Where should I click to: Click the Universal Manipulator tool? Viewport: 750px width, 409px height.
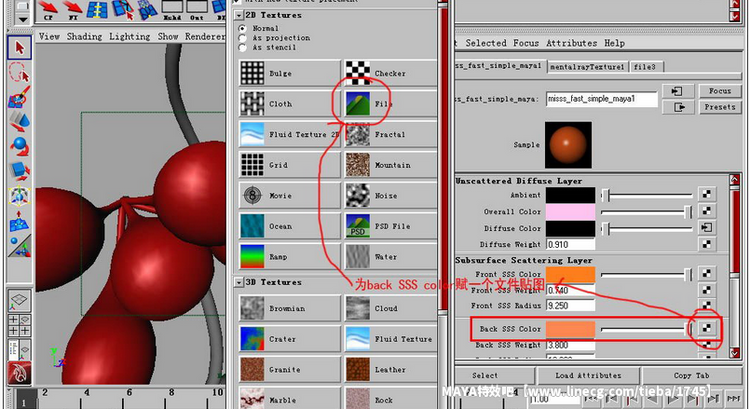(x=19, y=196)
